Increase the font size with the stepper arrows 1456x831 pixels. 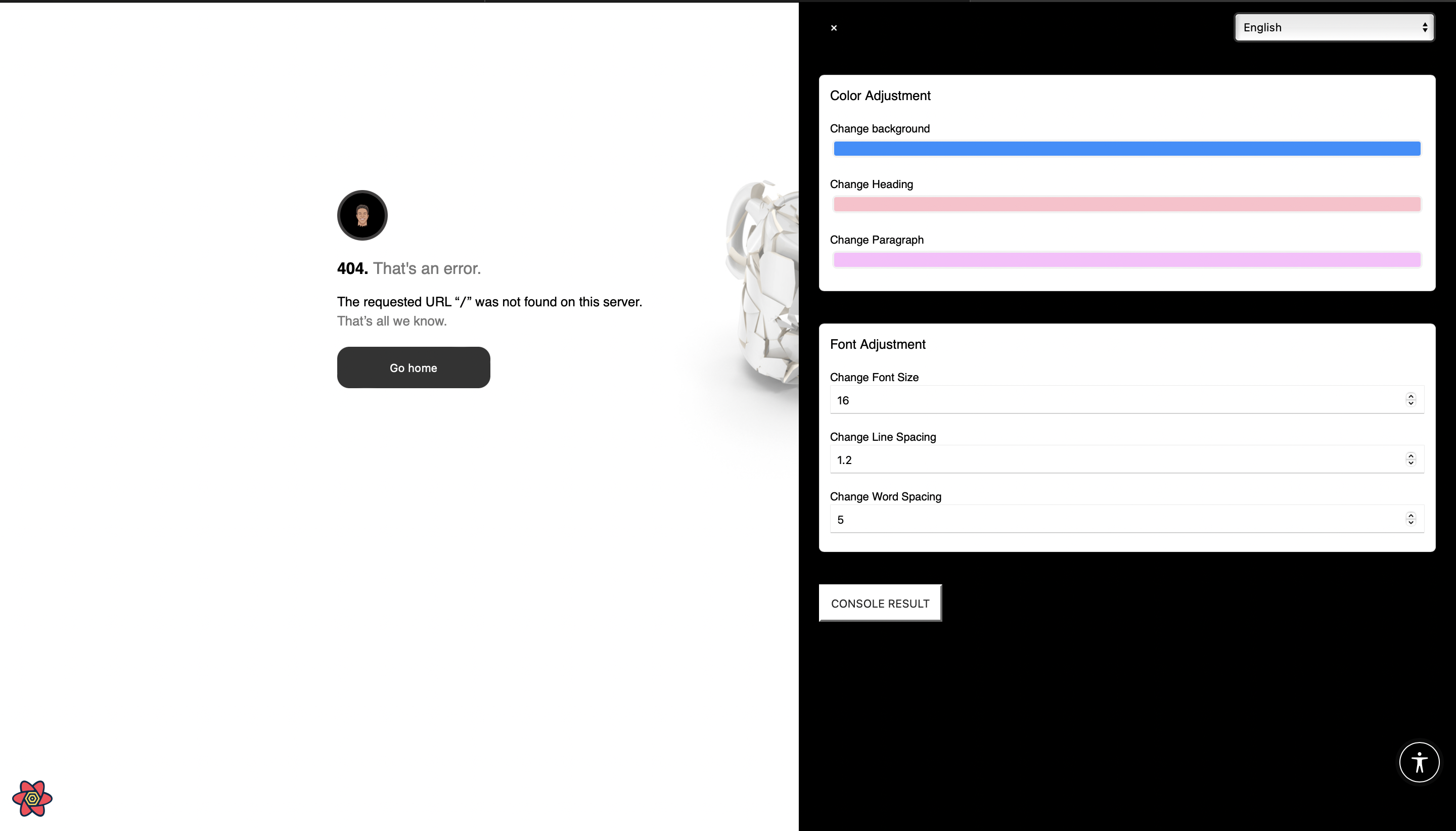click(1410, 396)
